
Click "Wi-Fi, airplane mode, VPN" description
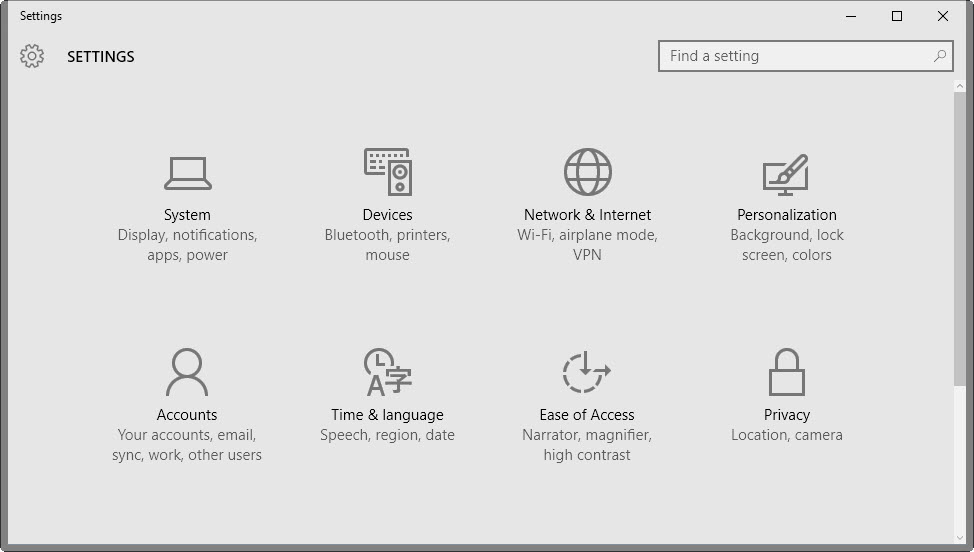click(x=588, y=245)
